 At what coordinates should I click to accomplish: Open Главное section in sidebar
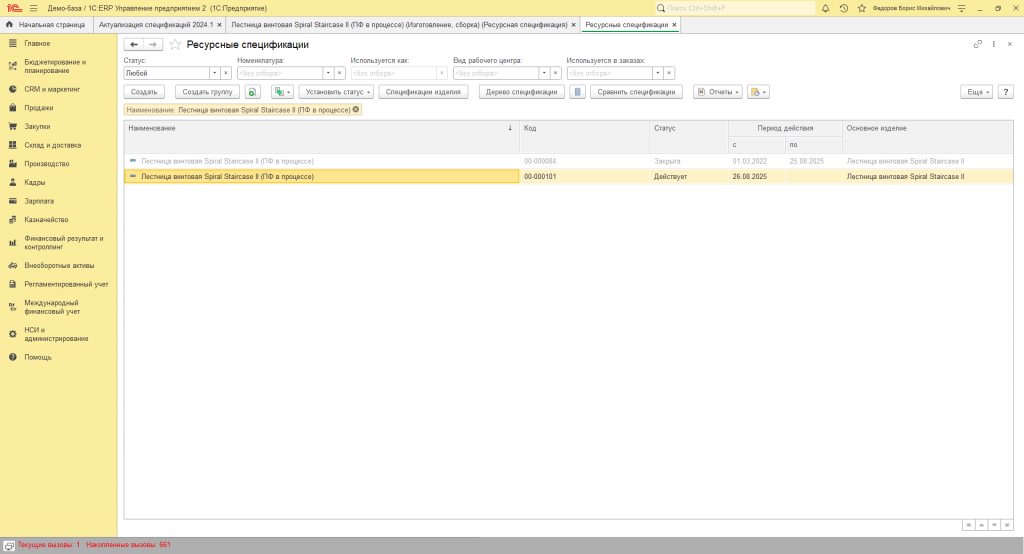(x=37, y=43)
